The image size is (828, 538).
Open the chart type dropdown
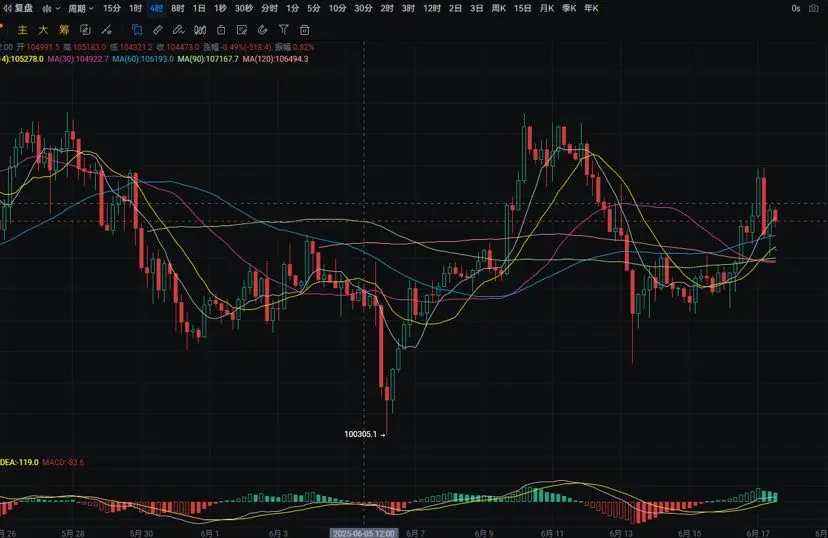pos(51,8)
